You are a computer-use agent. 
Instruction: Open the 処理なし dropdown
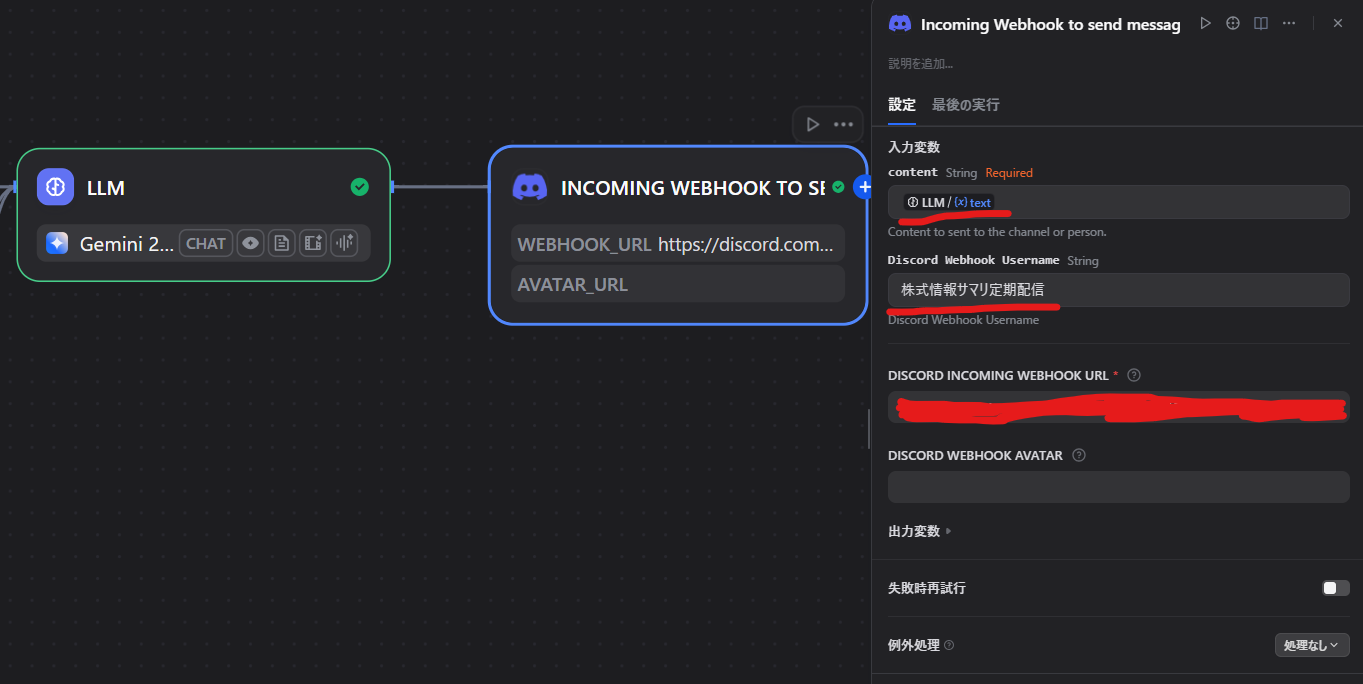(x=1312, y=645)
